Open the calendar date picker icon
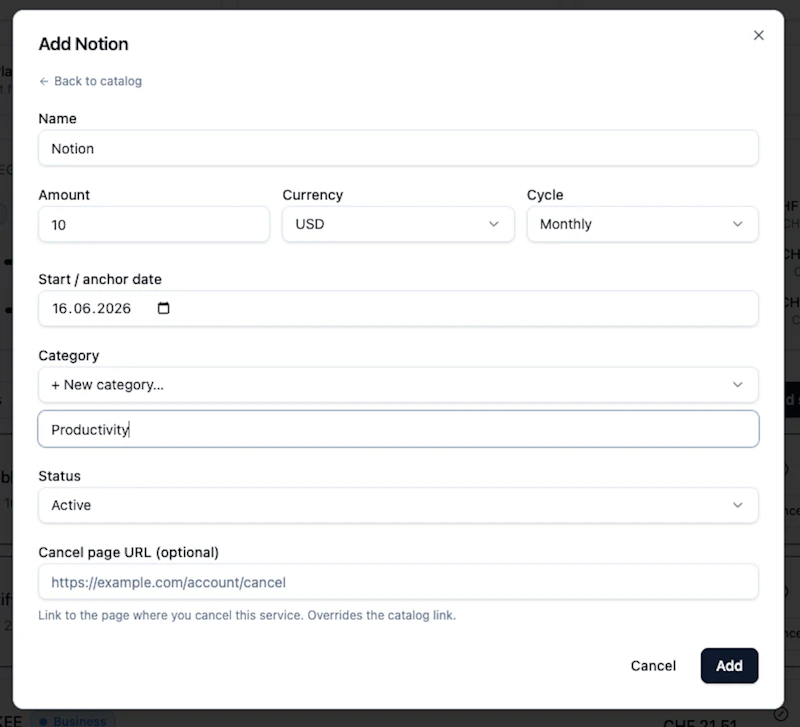 163,308
